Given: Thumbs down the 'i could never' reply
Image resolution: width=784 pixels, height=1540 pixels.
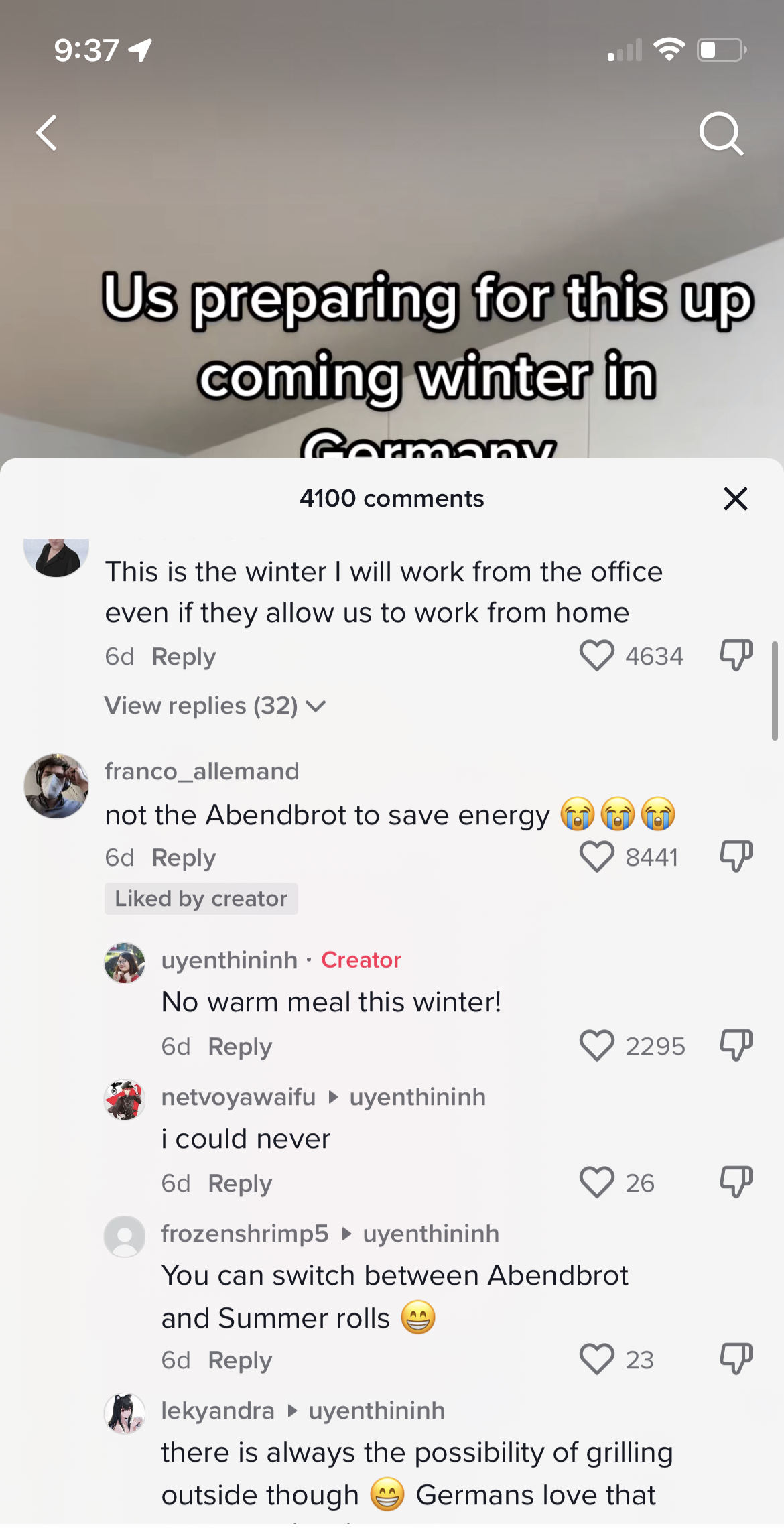Looking at the screenshot, I should 736,1181.
